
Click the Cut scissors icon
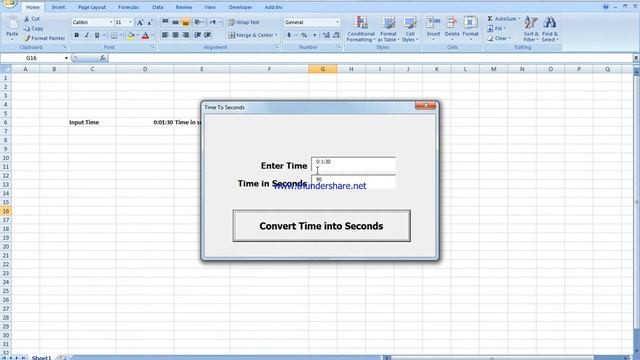pyautogui.click(x=27, y=19)
